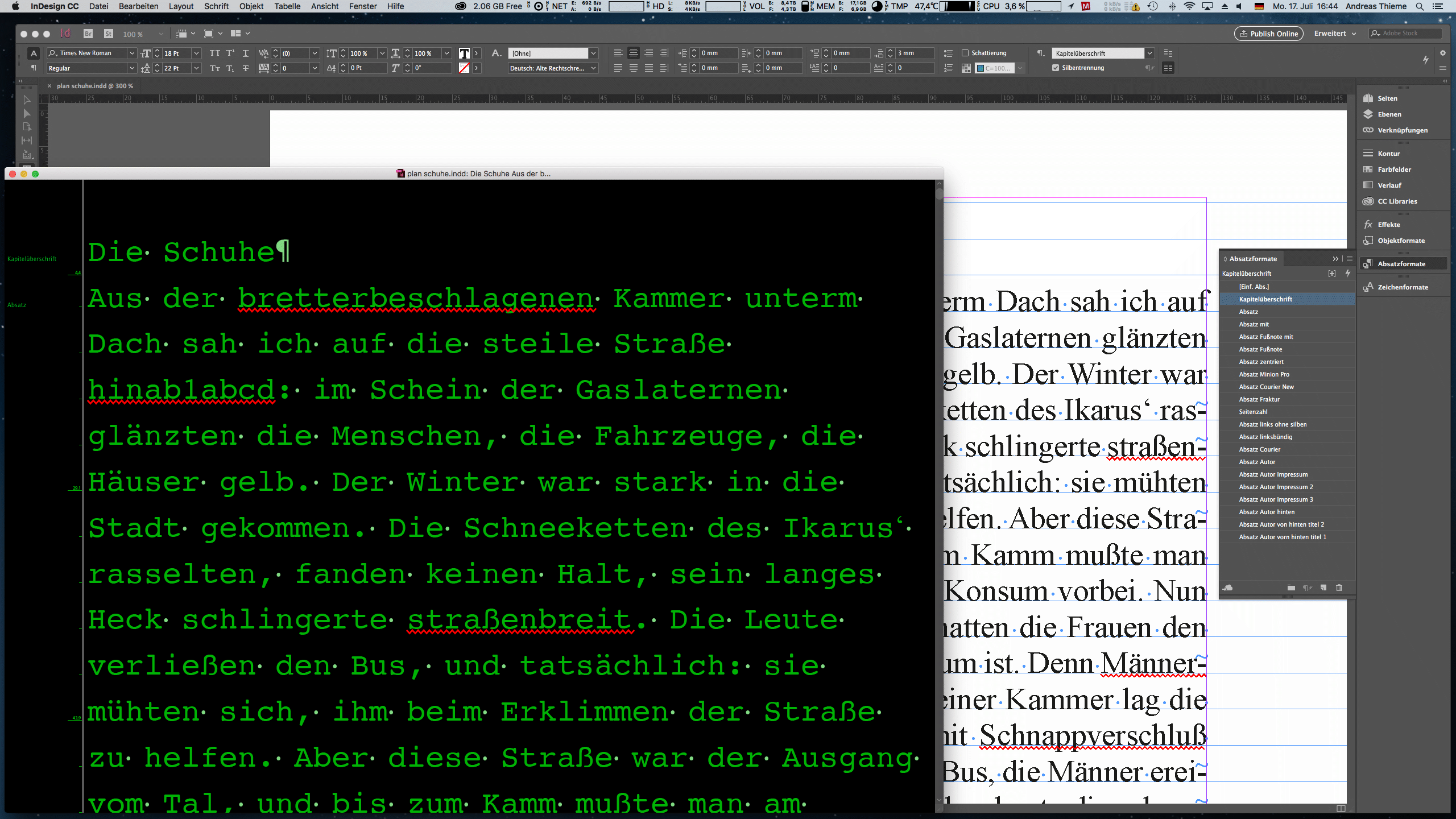1456x819 pixels.
Task: Select the Direct Selection tool
Action: (27, 114)
